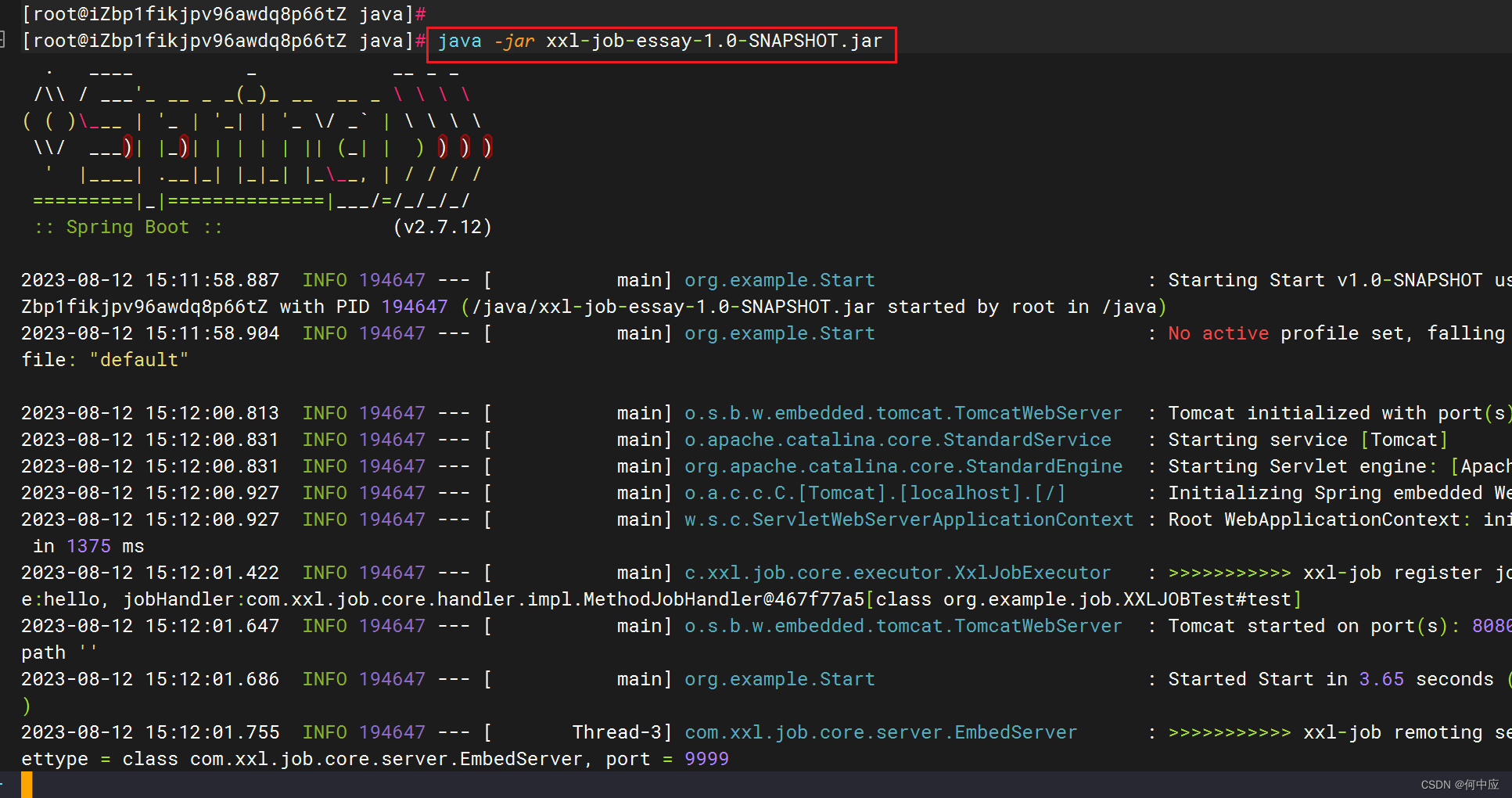The image size is (1512, 798).
Task: Click 'Tomcat initialized with port(s)' message
Action: point(1340,413)
